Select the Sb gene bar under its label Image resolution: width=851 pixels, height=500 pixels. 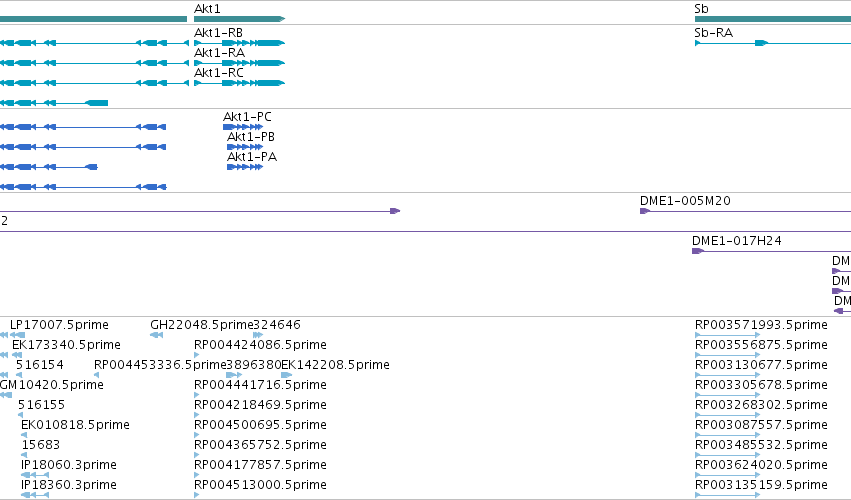pyautogui.click(x=772, y=19)
